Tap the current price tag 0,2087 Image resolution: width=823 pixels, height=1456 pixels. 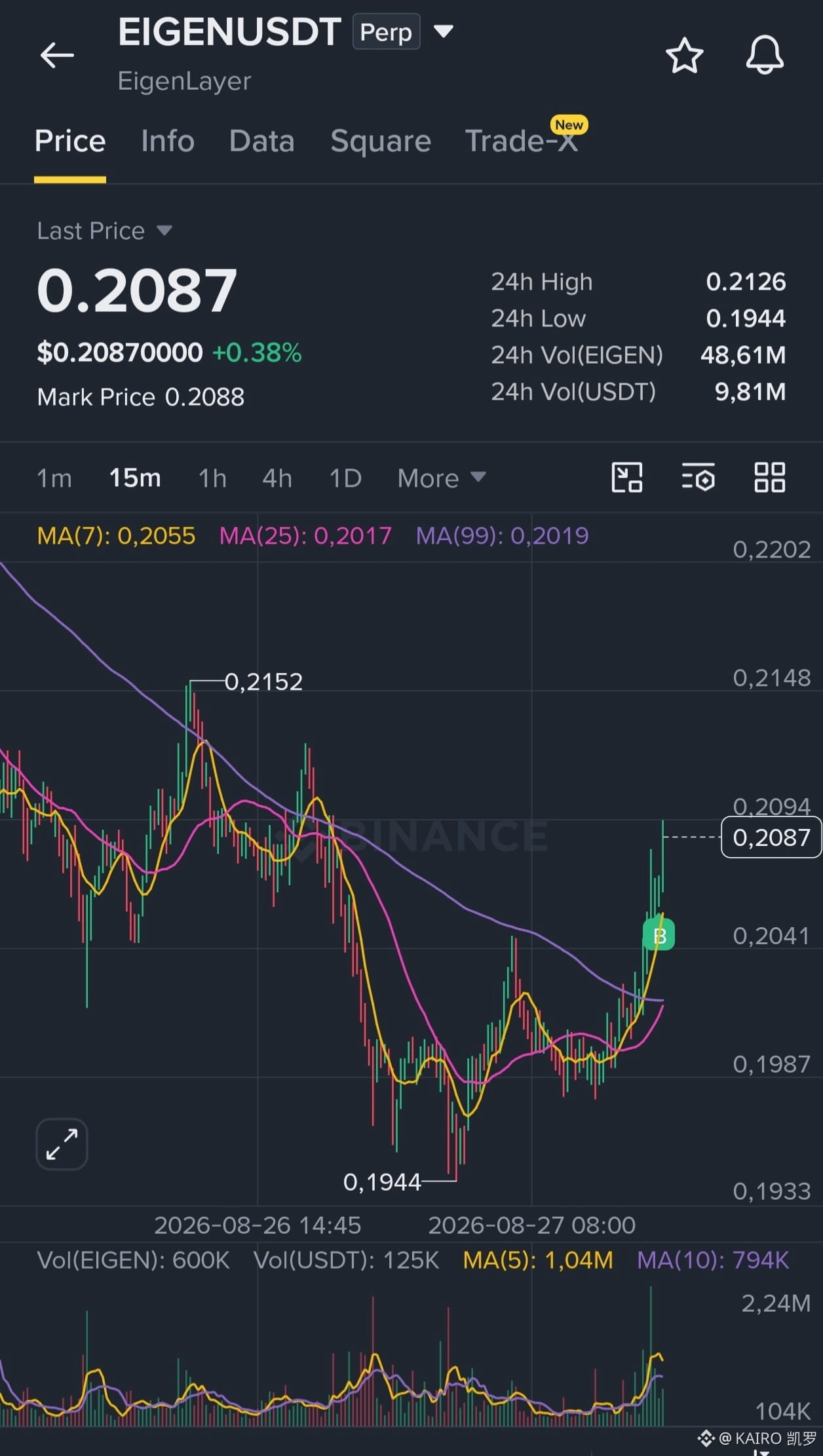click(771, 837)
